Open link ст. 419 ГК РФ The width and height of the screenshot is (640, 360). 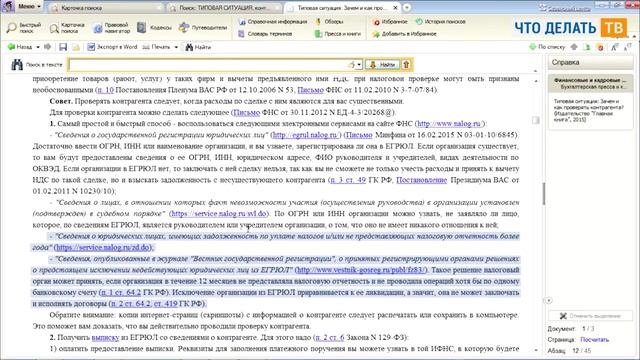165,304
